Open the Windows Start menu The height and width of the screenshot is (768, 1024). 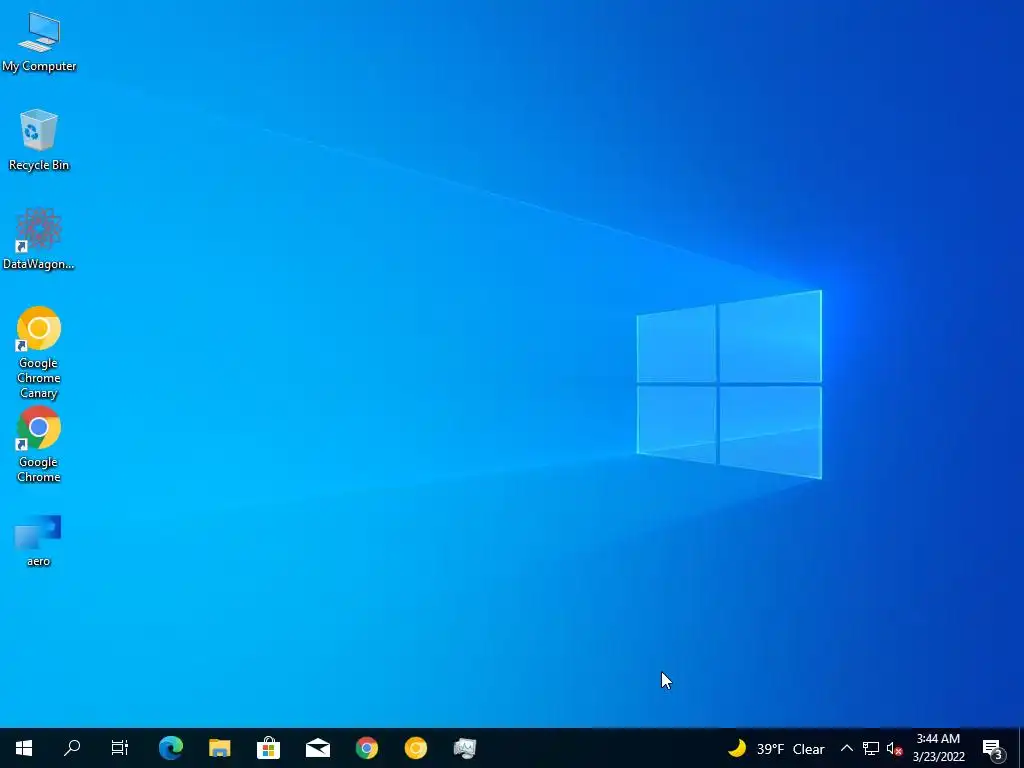tap(24, 748)
